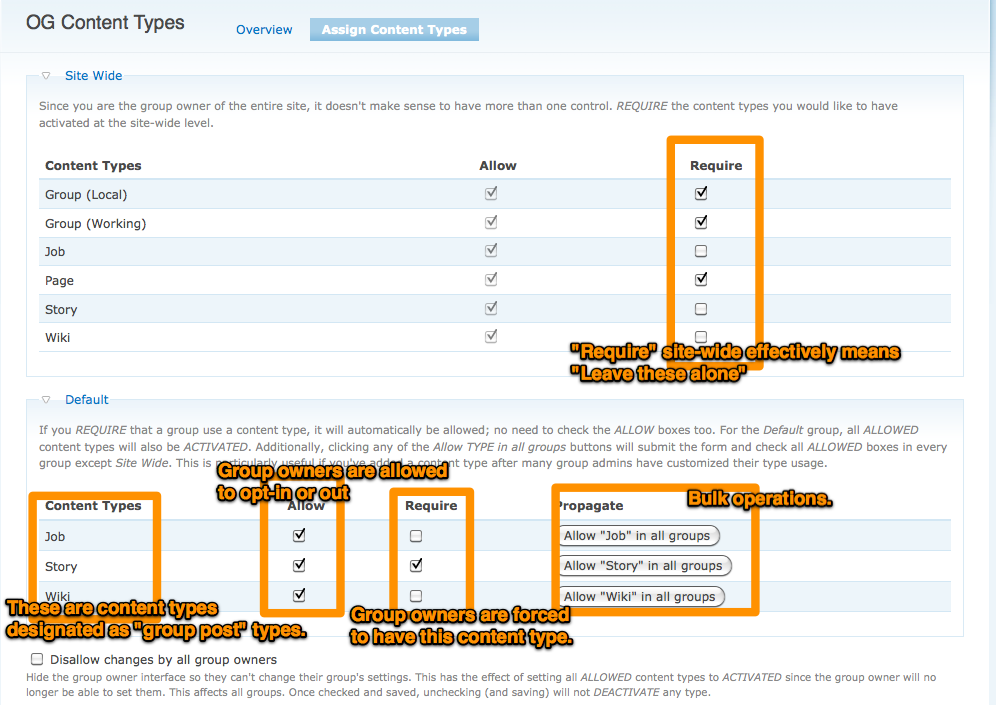Click disabled Allow checkbox for Page
The height and width of the screenshot is (705, 996).
pos(491,279)
